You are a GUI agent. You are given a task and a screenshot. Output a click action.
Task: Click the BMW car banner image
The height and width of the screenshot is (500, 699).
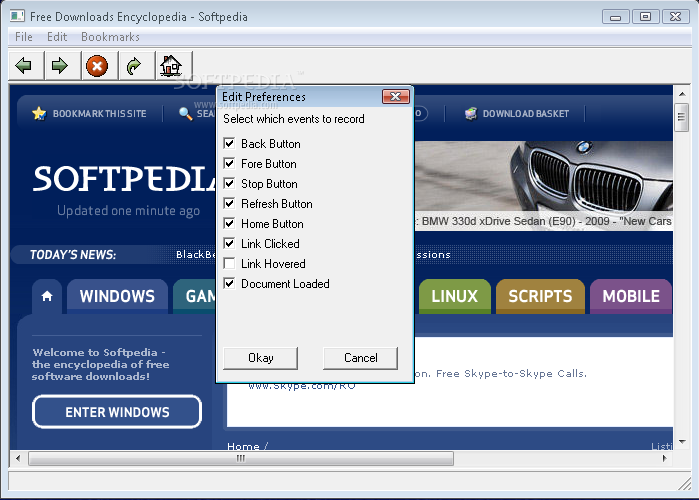543,185
